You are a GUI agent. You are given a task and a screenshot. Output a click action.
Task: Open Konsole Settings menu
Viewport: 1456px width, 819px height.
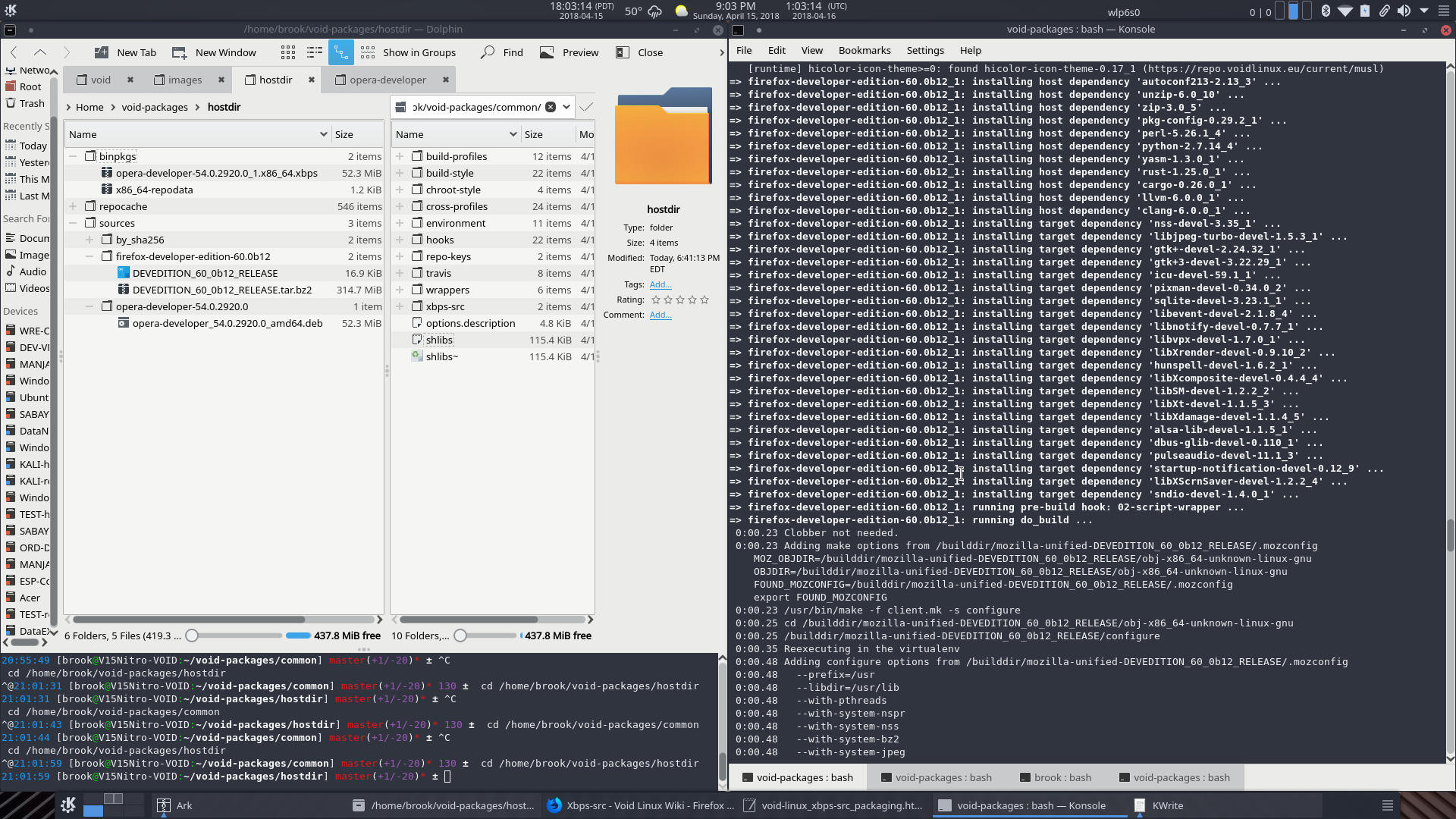(925, 50)
